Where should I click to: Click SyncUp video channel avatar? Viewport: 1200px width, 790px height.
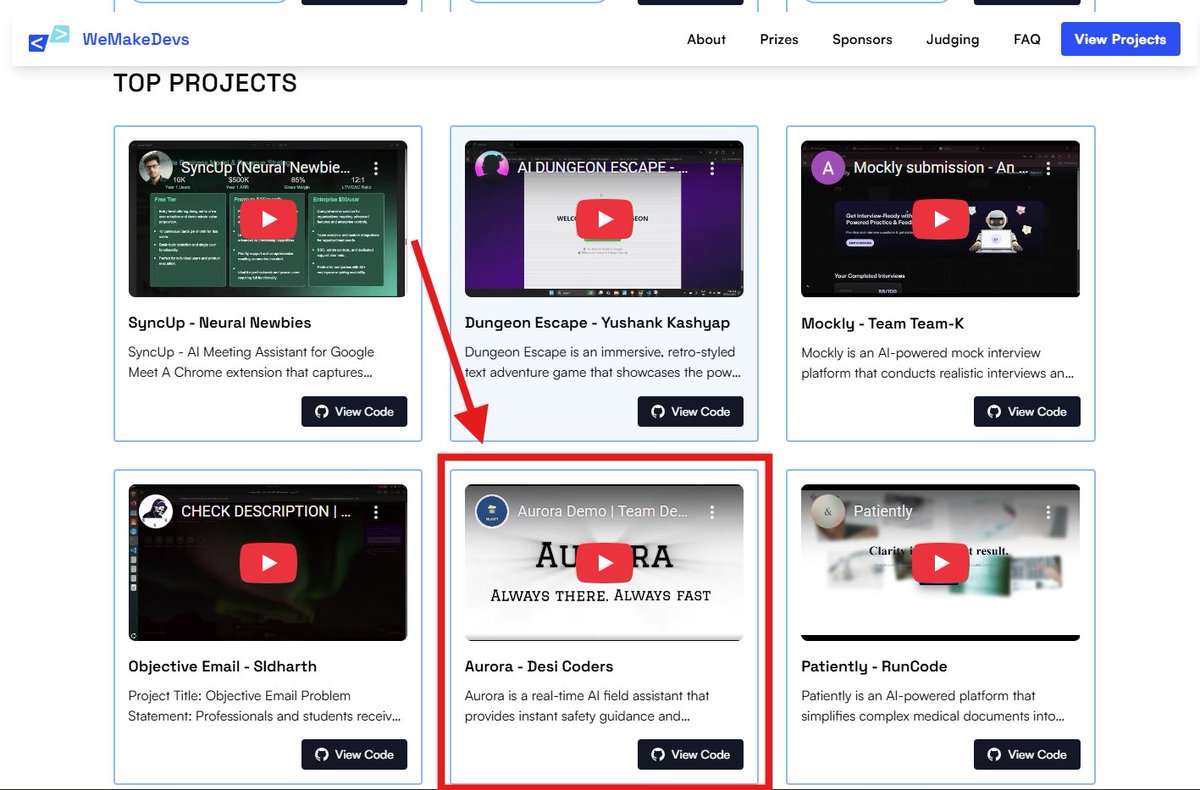(155, 168)
